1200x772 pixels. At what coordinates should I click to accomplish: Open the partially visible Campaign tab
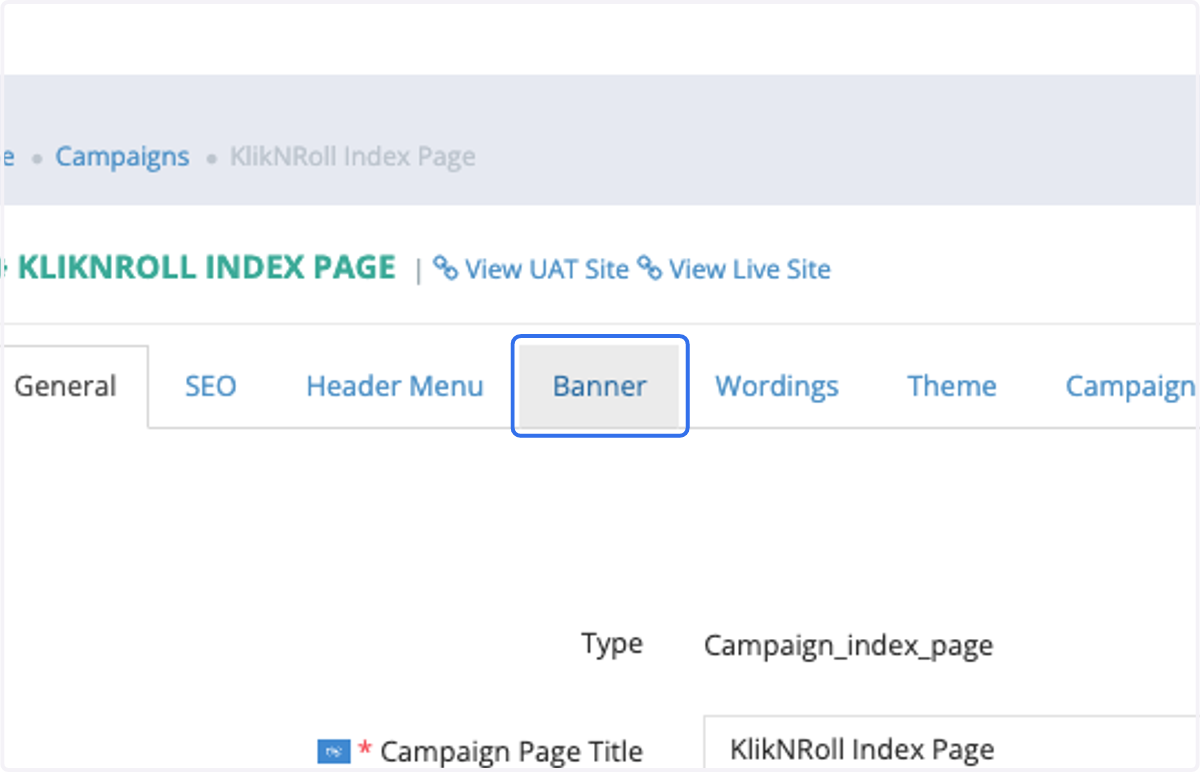[1130, 386]
